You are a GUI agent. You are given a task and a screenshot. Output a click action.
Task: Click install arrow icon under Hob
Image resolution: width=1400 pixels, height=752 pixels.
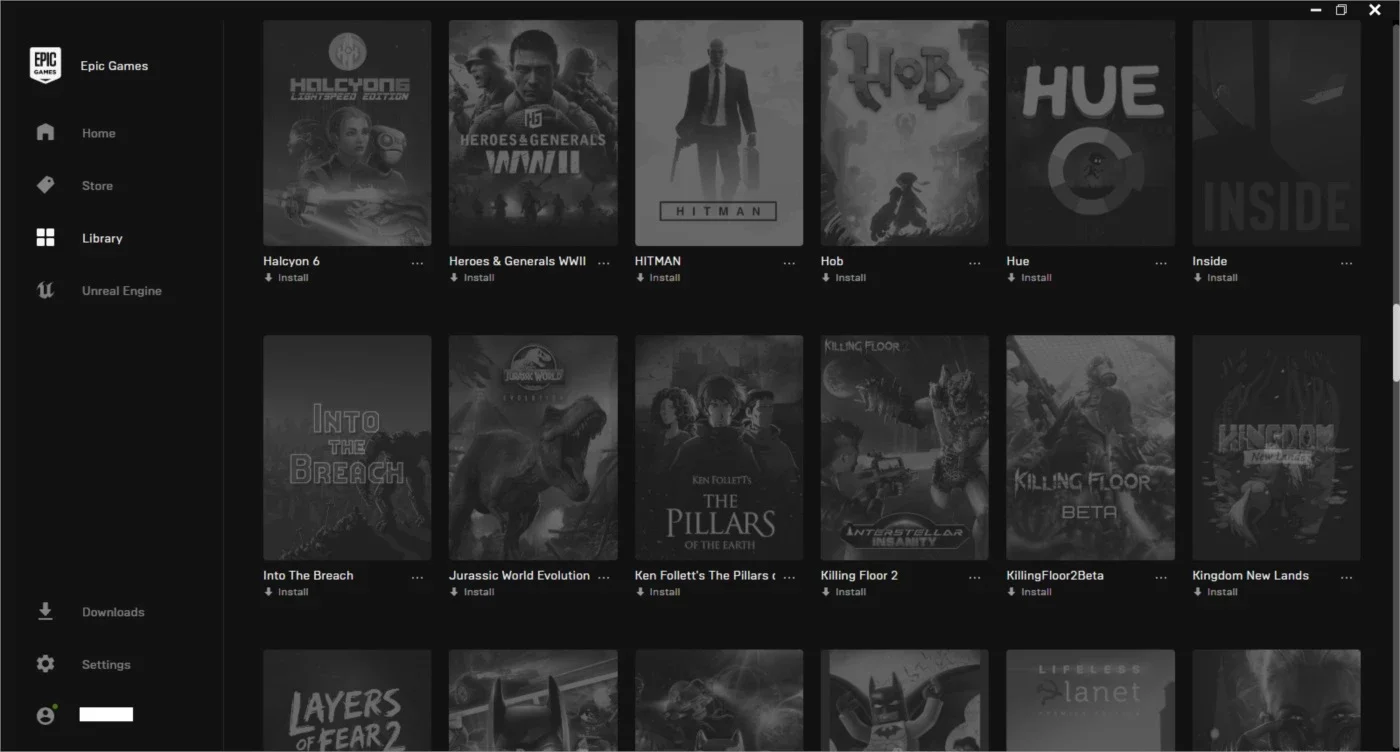click(826, 278)
